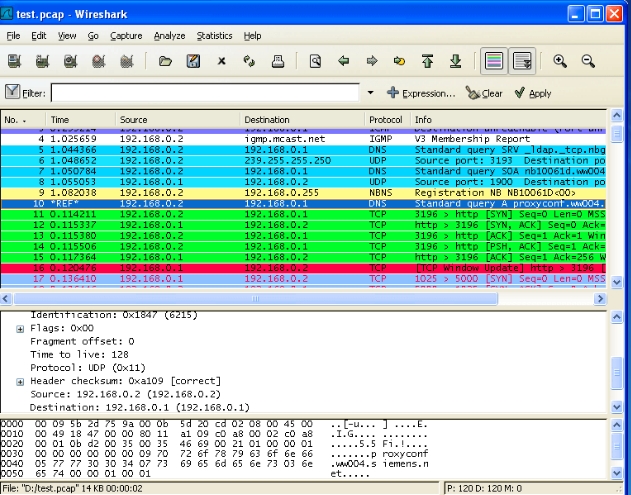Screen dimensions: 631x495
Task: Toggle packet list colorize icon
Action: [494, 61]
